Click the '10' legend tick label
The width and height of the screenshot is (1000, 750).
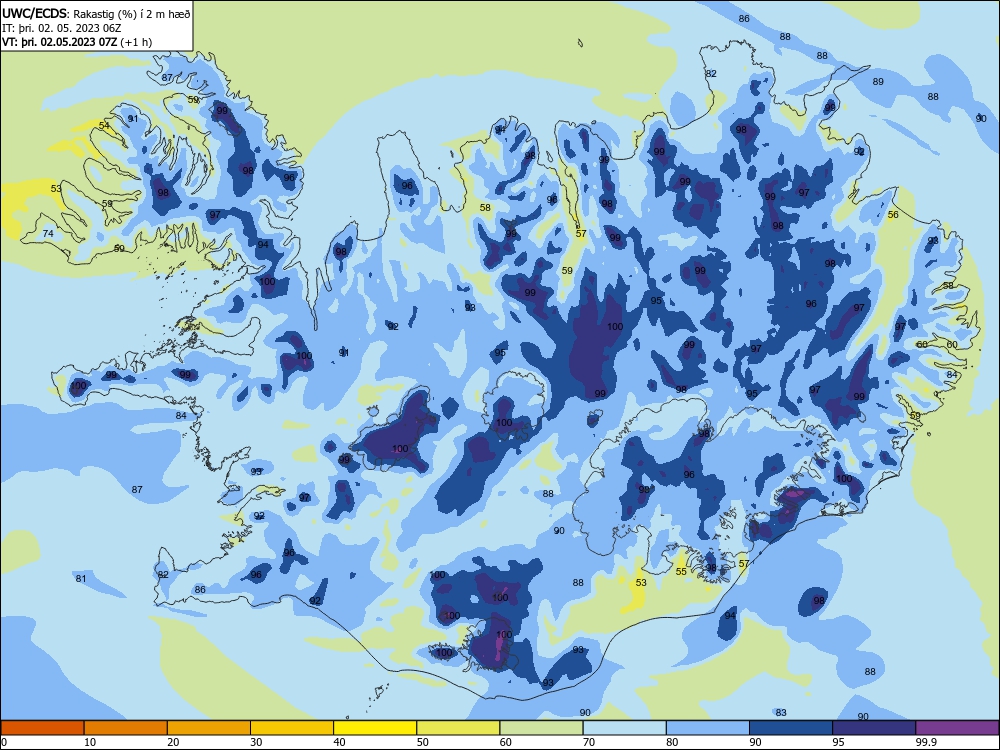(90, 742)
